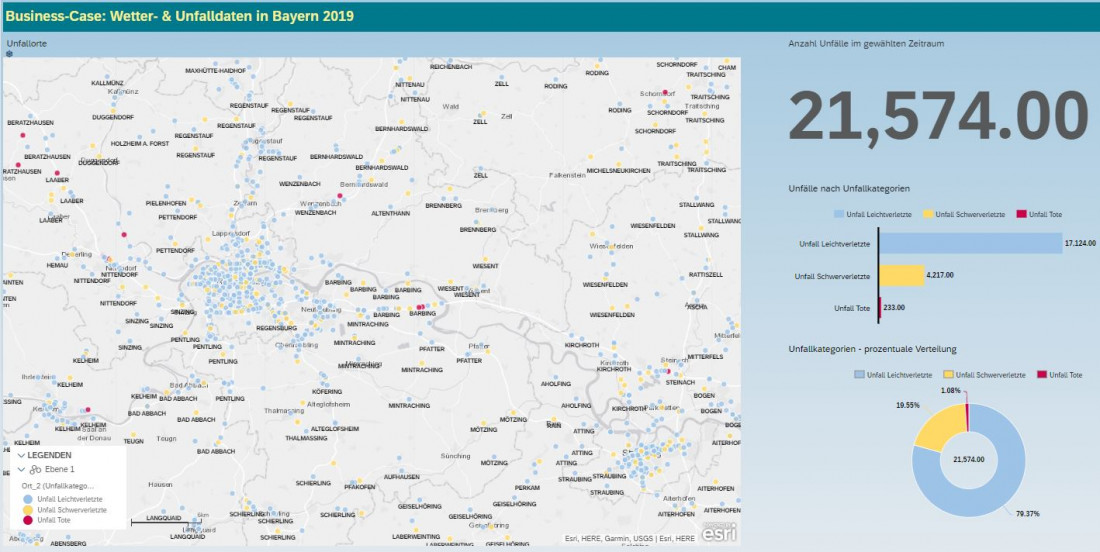Screen dimensions: 1100x552
Task: Collapse the LEGENDEN section chevron
Action: click(x=18, y=455)
